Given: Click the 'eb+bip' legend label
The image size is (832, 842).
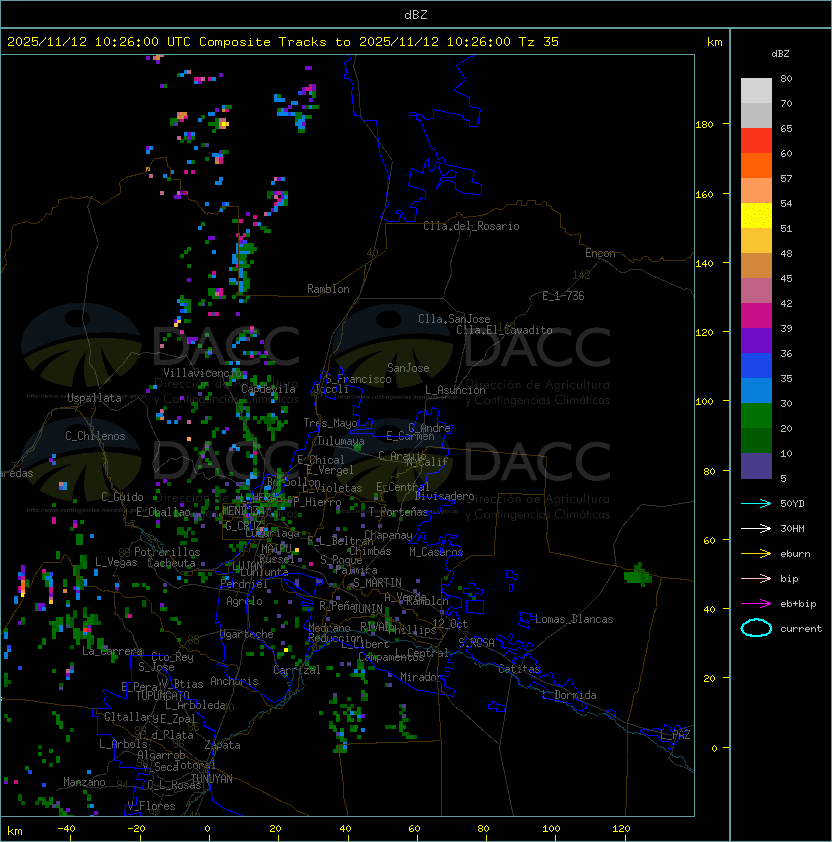Looking at the screenshot, I should click(x=798, y=604).
